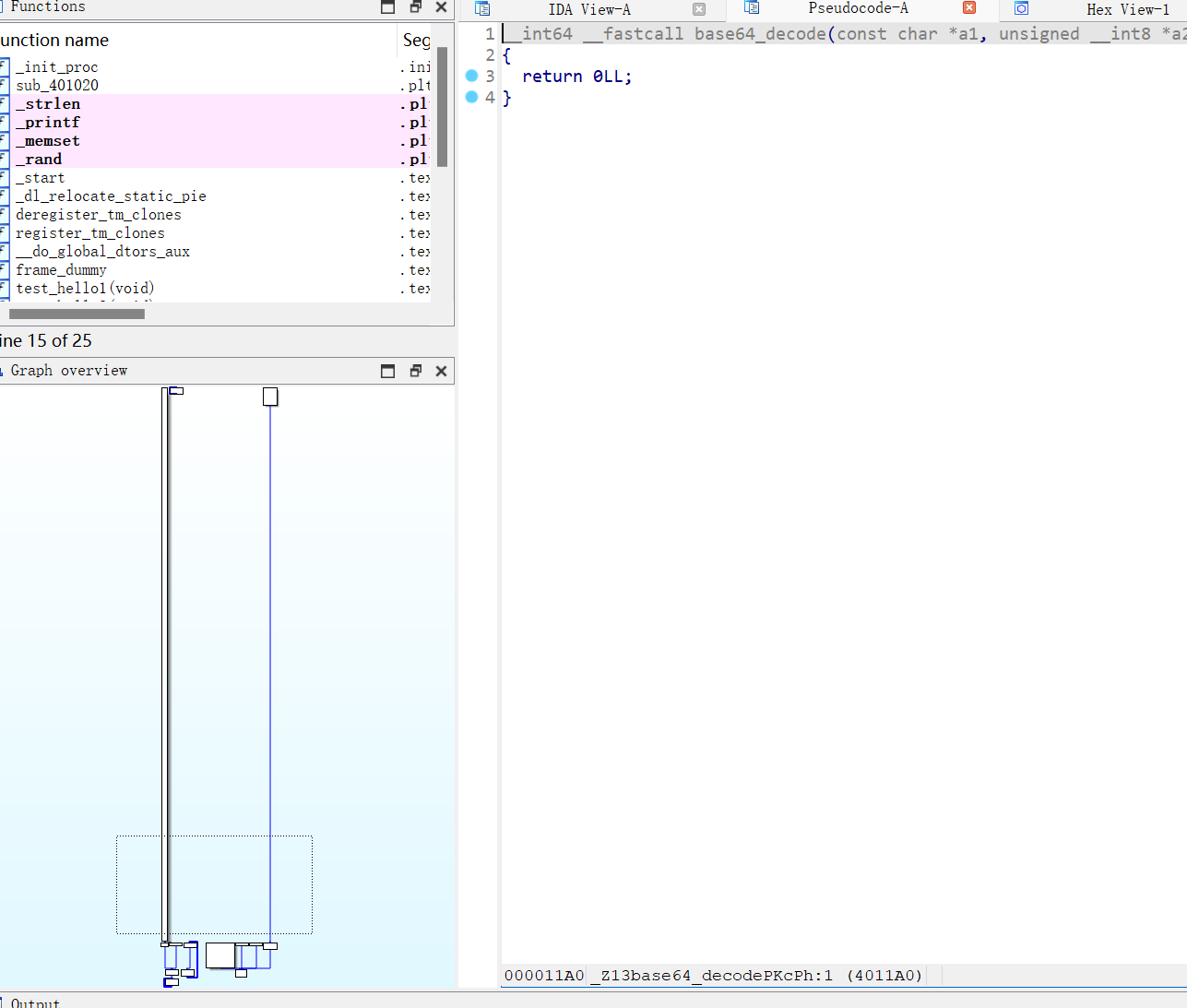The height and width of the screenshot is (1008, 1187).
Task: Maximize the Graph overview panel
Action: coord(388,371)
